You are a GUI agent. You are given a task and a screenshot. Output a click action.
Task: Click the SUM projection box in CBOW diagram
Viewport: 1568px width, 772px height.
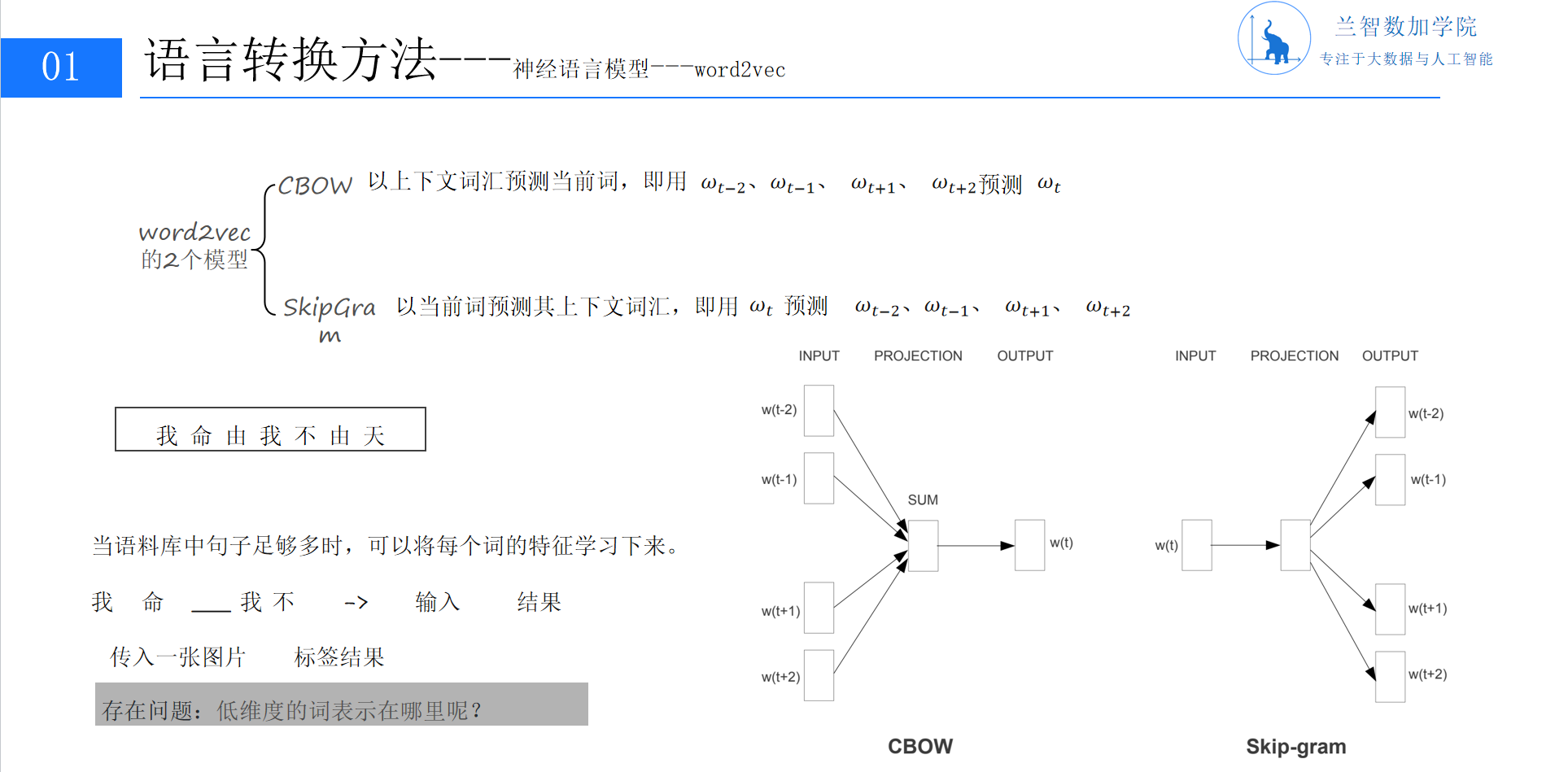pos(924,546)
